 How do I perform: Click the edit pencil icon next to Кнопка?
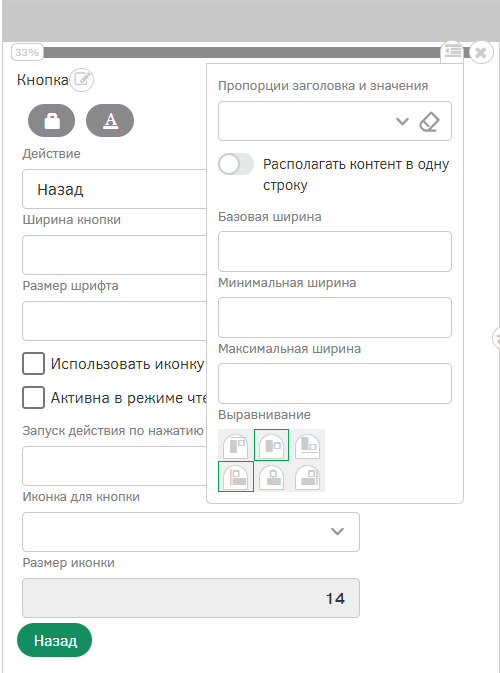click(82, 79)
